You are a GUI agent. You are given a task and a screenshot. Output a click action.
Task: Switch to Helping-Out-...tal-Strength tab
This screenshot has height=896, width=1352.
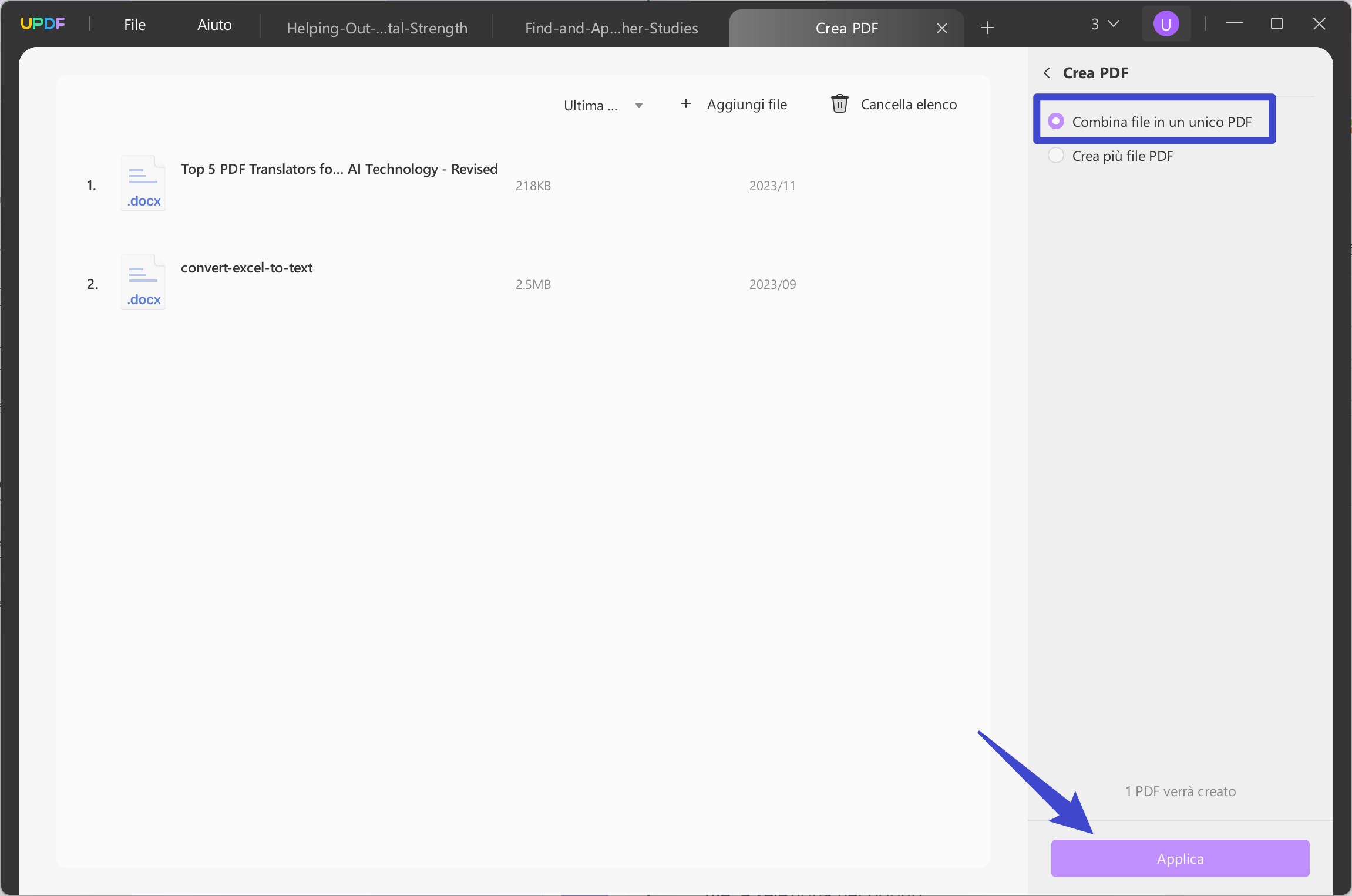377,28
